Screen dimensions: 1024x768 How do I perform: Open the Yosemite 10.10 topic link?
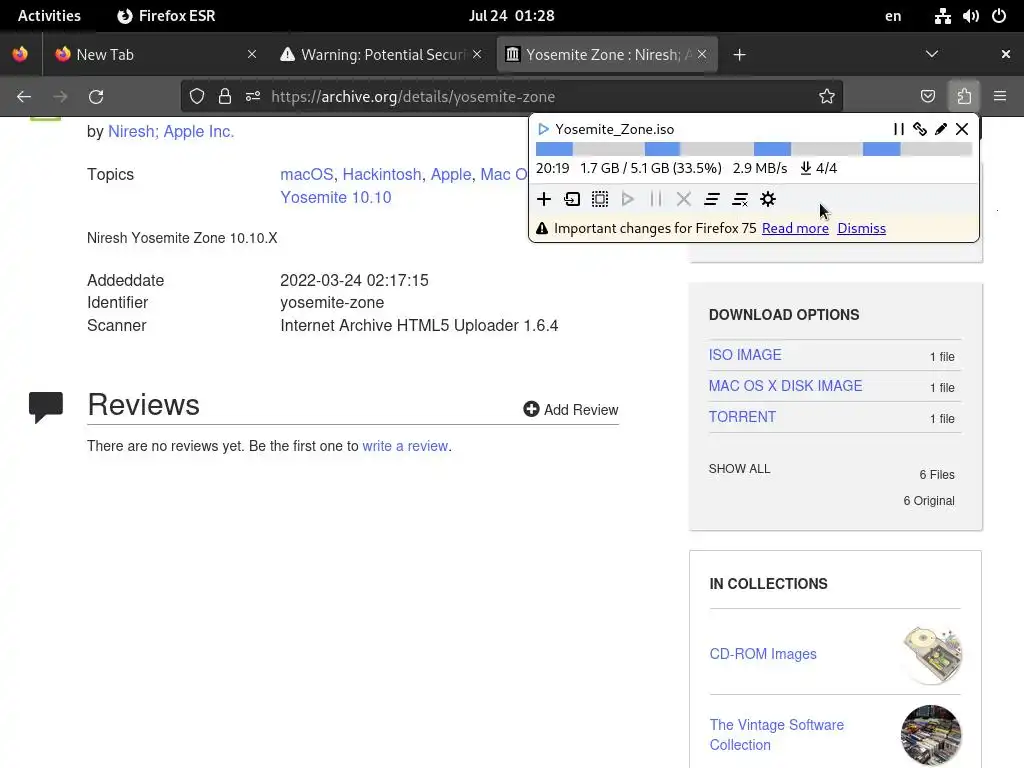point(336,197)
